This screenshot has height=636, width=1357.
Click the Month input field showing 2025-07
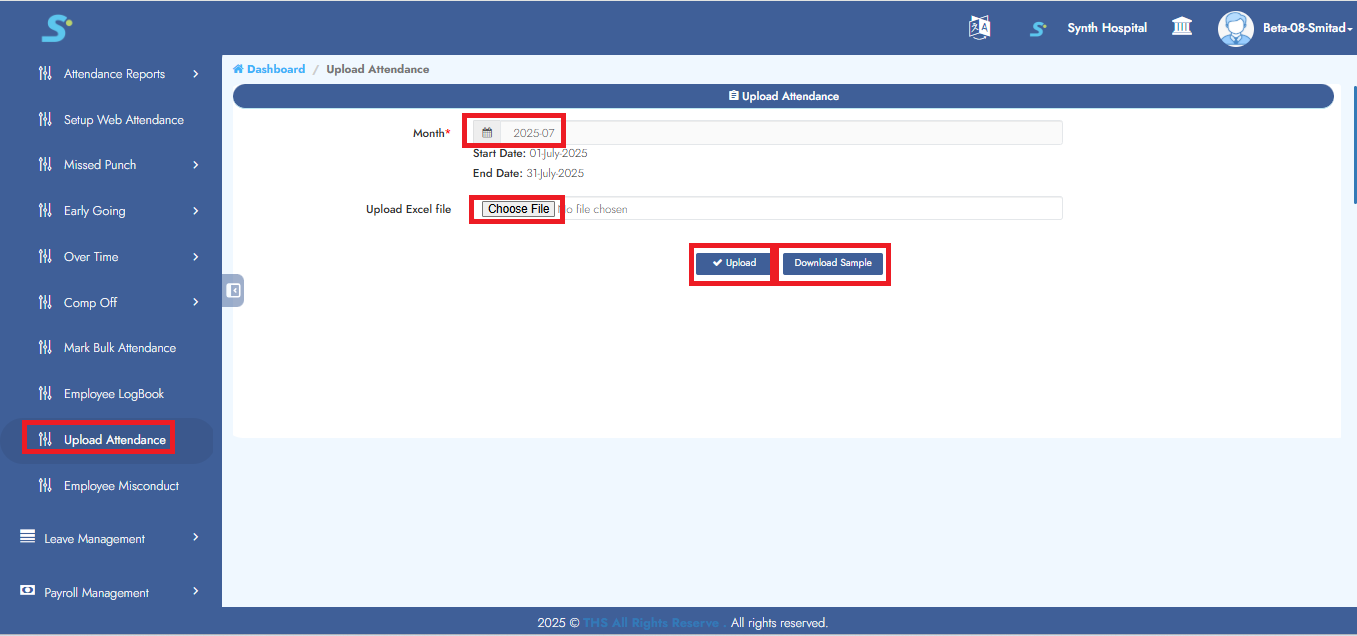(x=780, y=133)
